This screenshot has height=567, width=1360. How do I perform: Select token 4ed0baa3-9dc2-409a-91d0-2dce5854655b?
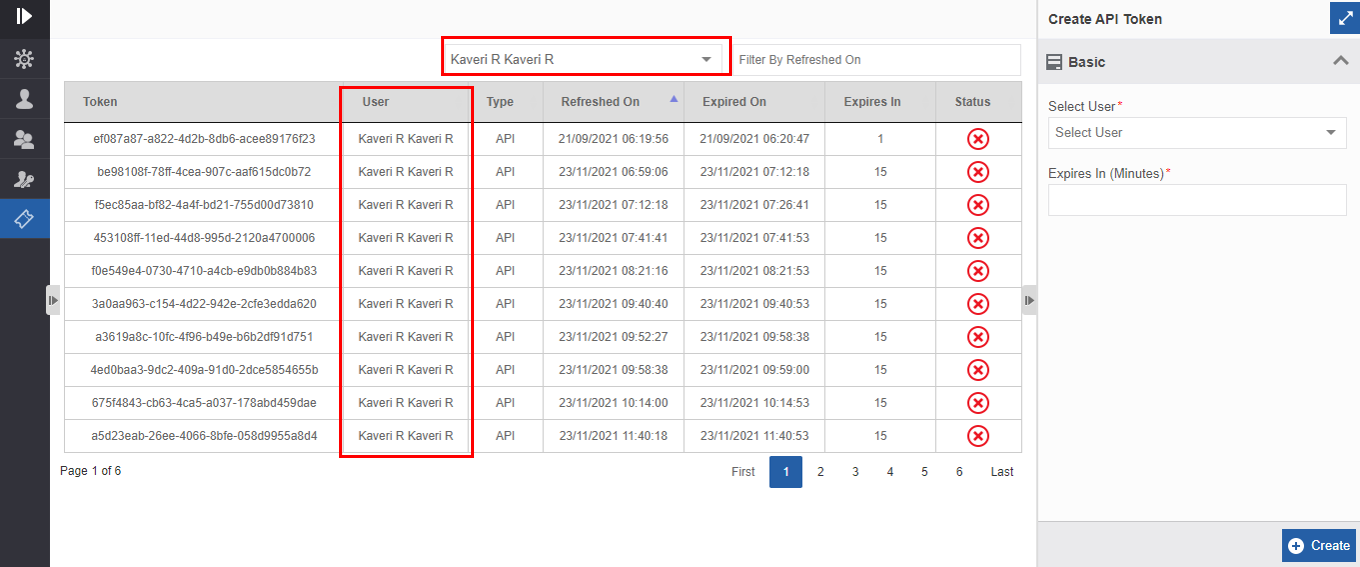[x=204, y=370]
